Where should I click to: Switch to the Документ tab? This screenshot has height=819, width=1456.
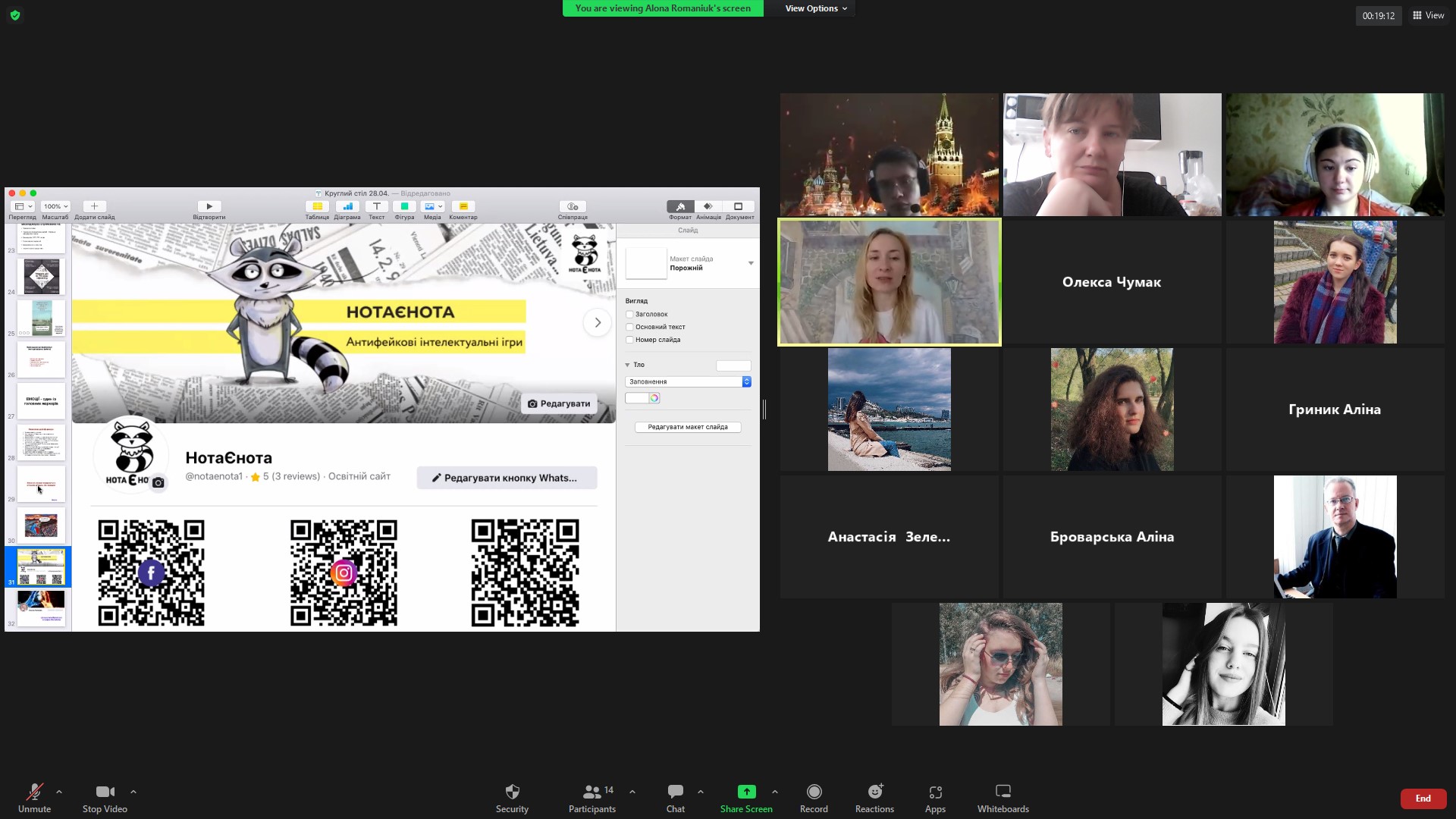[739, 209]
